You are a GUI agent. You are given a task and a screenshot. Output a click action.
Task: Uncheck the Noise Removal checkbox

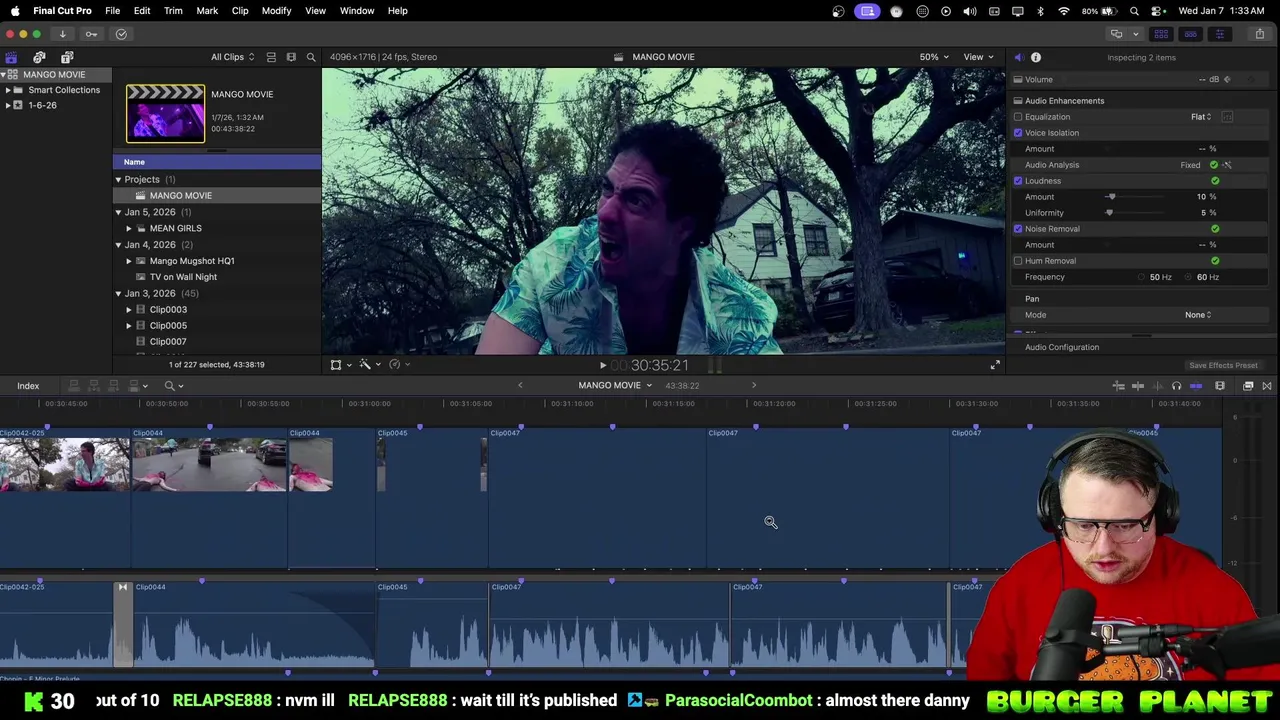click(x=1018, y=229)
